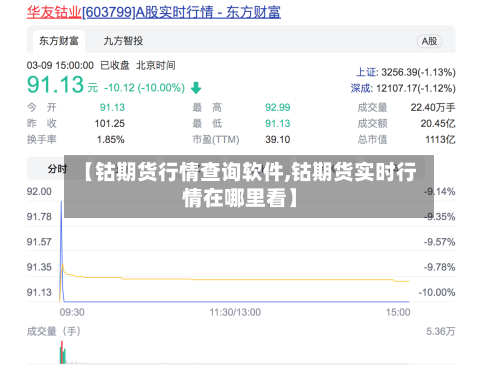
Task: Click the 市盈(TTM) value 39.10
Action: (278, 139)
